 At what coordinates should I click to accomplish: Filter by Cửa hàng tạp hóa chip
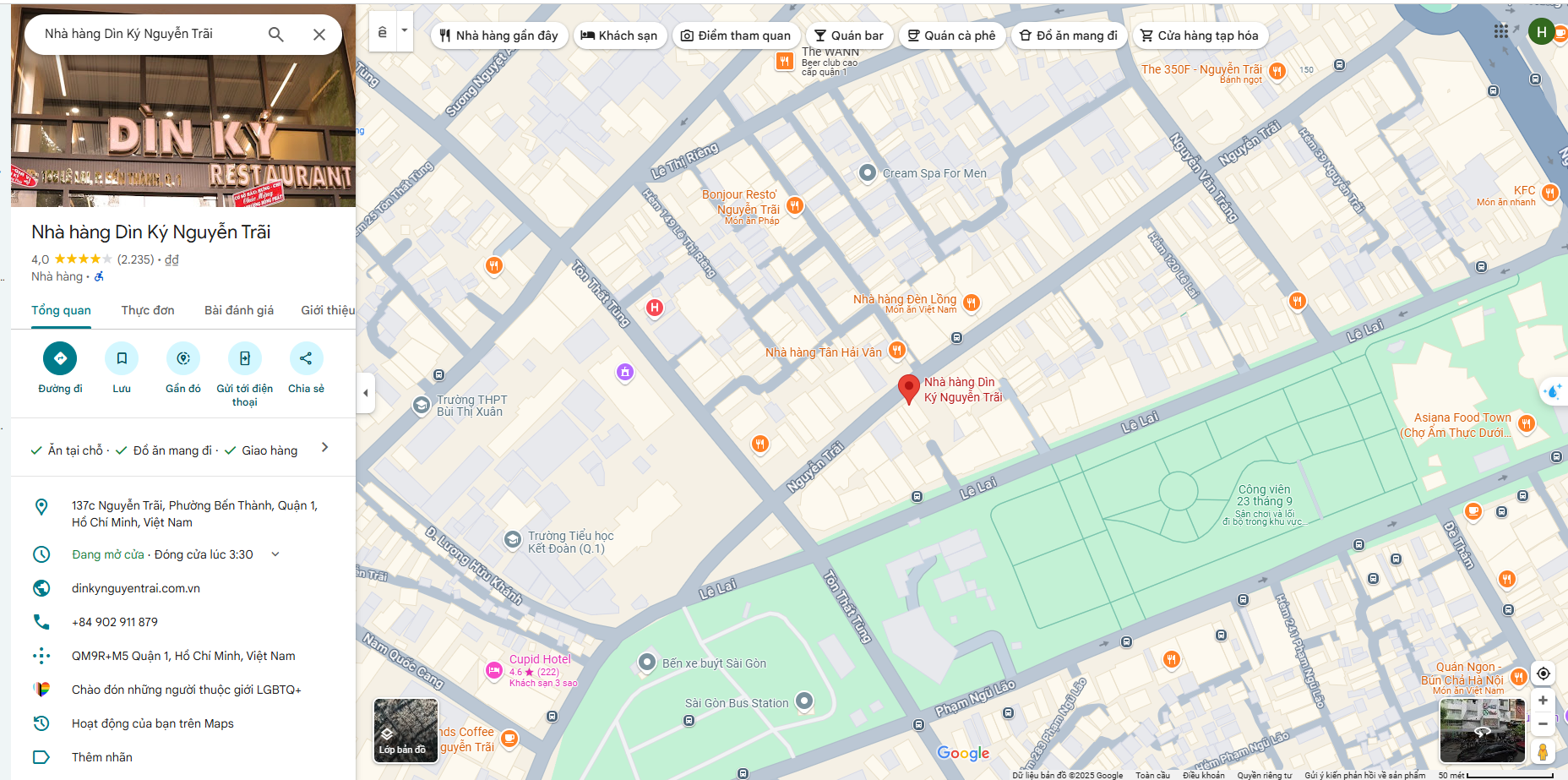click(1200, 35)
